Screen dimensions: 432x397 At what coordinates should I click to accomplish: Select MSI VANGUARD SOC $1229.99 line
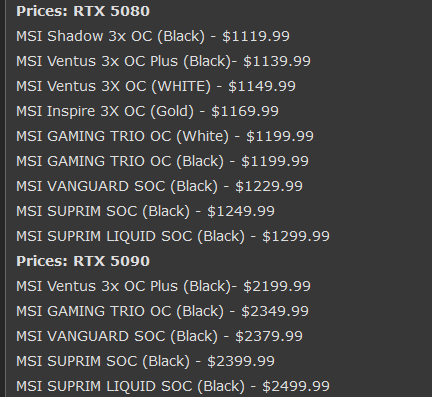159,186
